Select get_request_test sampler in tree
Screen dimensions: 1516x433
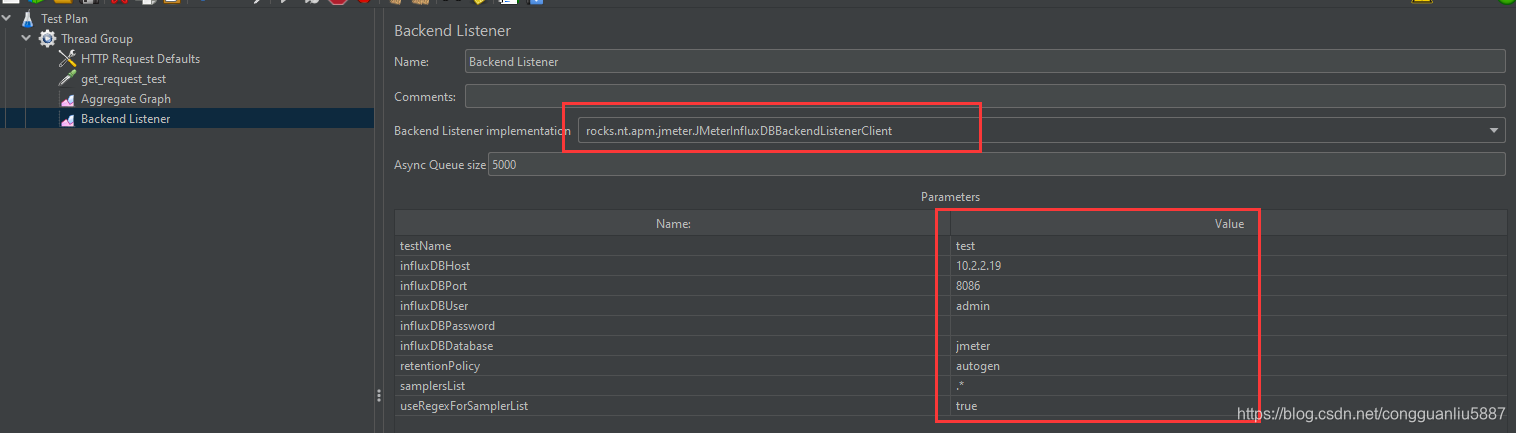coord(123,79)
